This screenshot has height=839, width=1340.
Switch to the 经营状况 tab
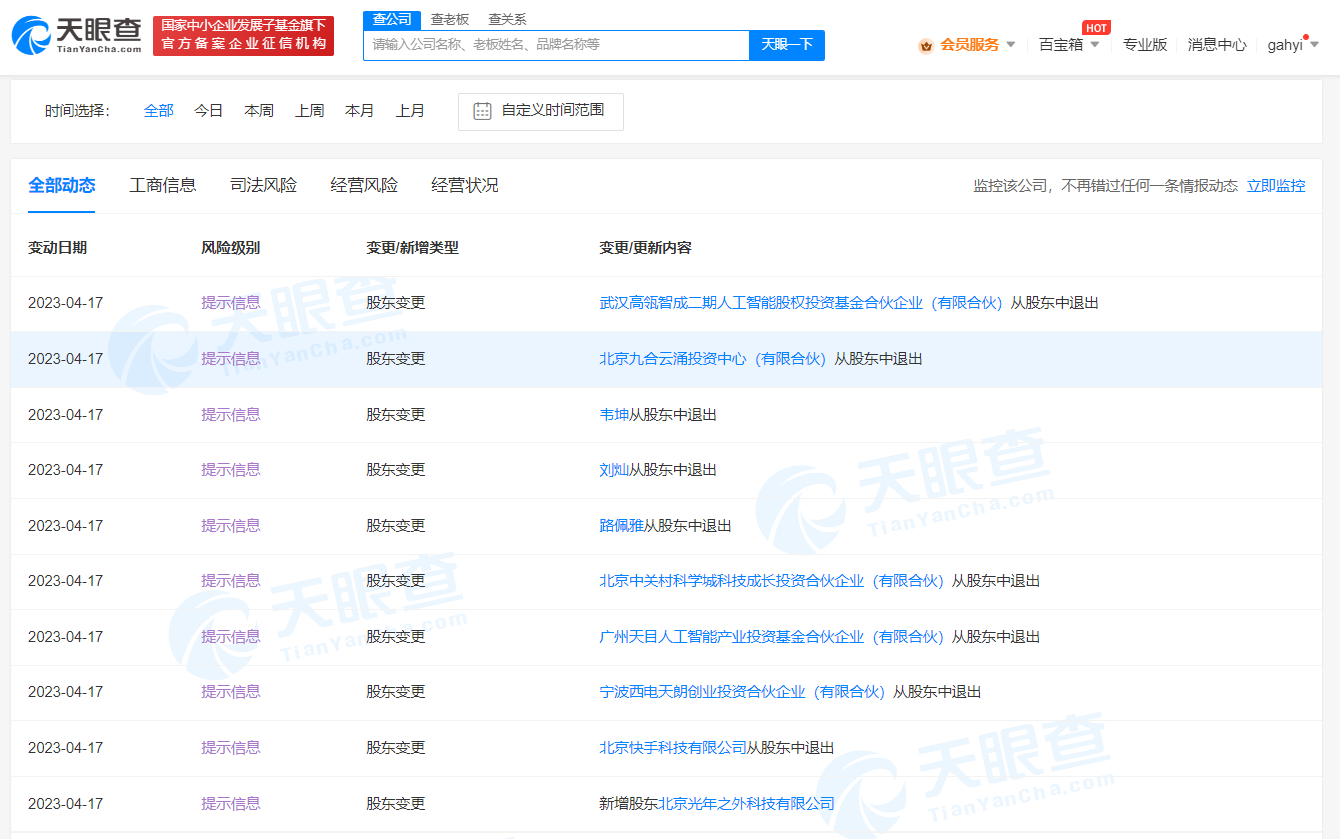click(x=465, y=185)
